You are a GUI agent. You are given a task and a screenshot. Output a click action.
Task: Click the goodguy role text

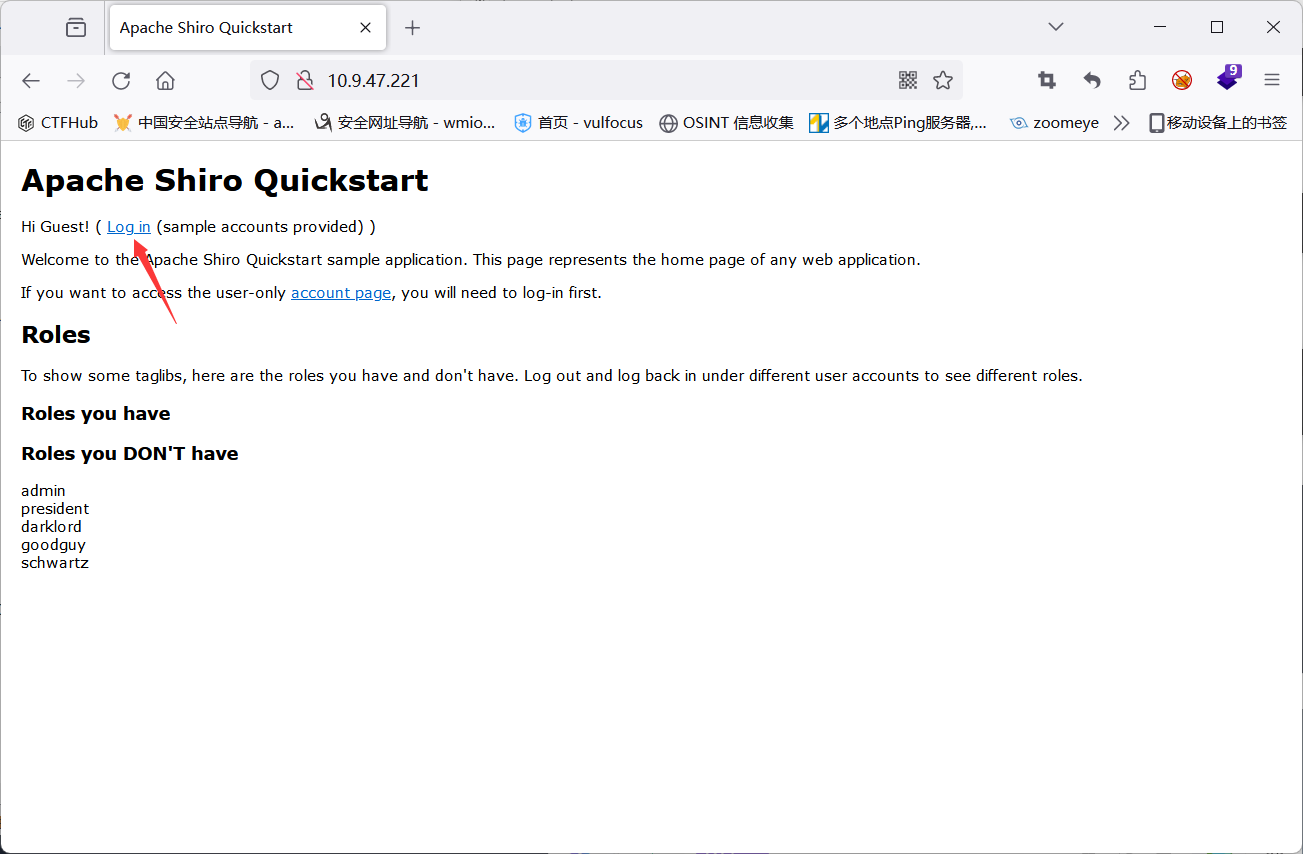coord(53,545)
